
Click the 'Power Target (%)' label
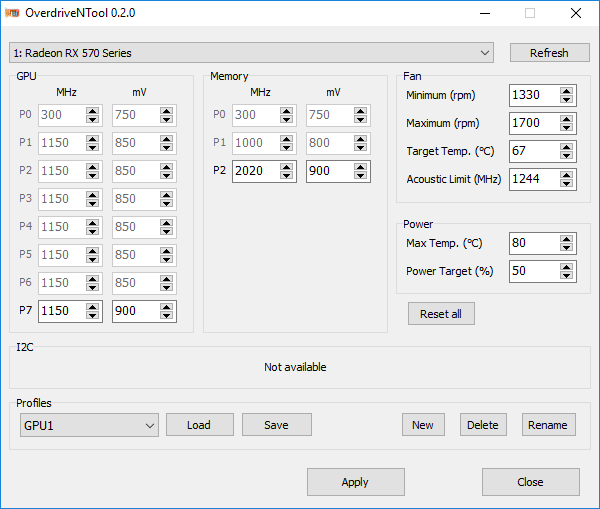(450, 271)
